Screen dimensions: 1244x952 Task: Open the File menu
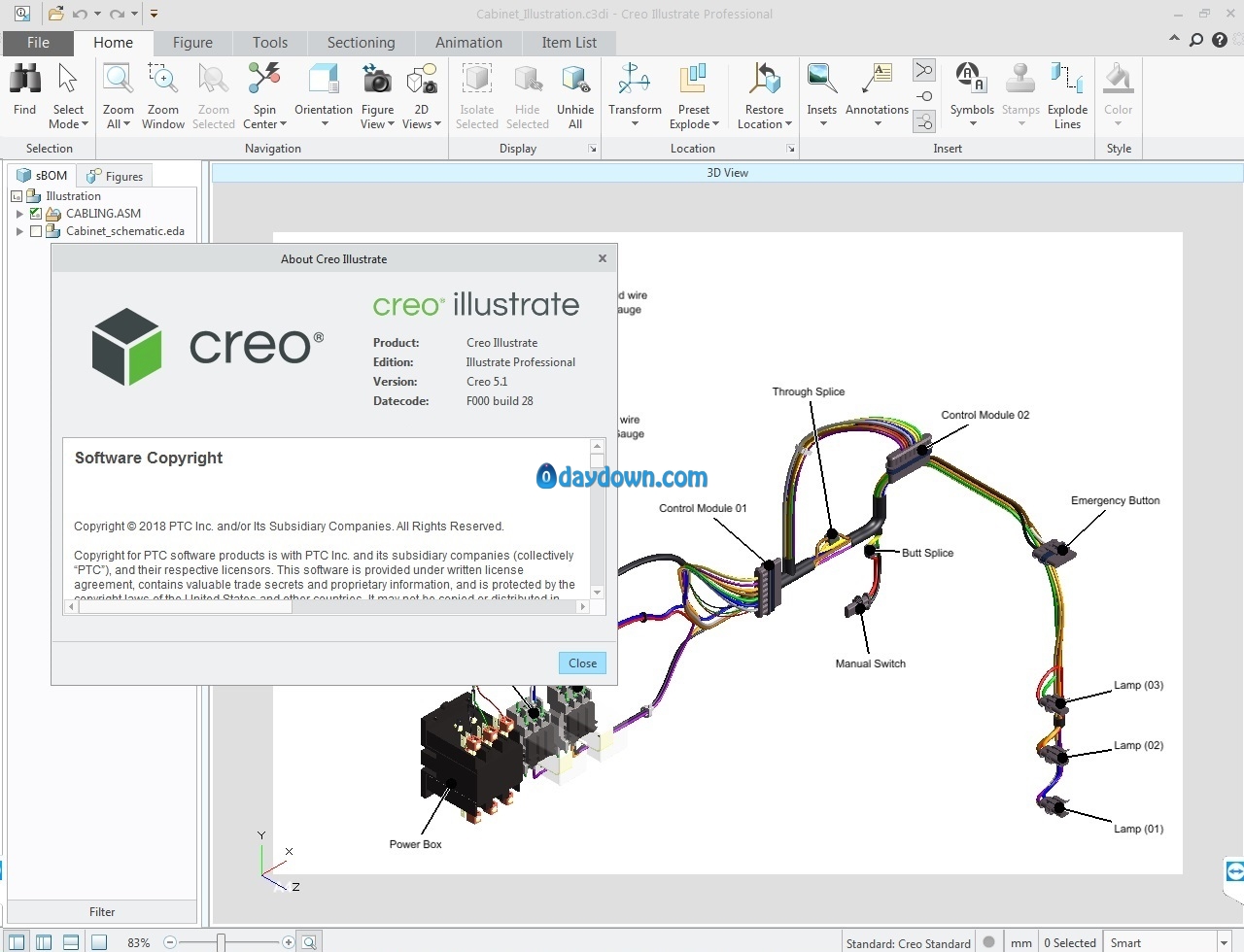(38, 43)
